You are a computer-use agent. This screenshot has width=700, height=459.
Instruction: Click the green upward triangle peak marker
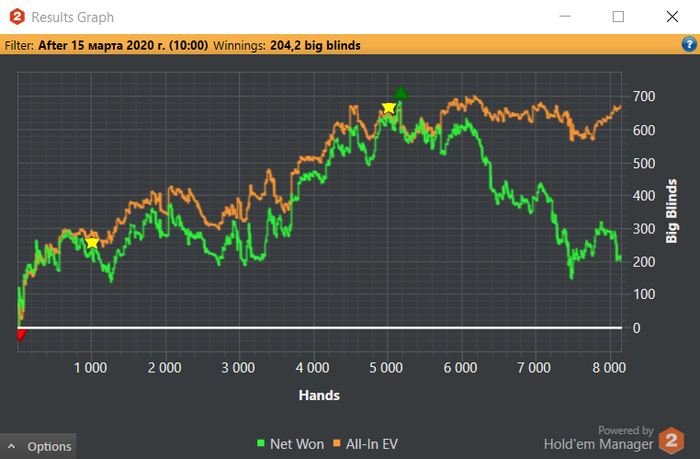pyautogui.click(x=401, y=92)
